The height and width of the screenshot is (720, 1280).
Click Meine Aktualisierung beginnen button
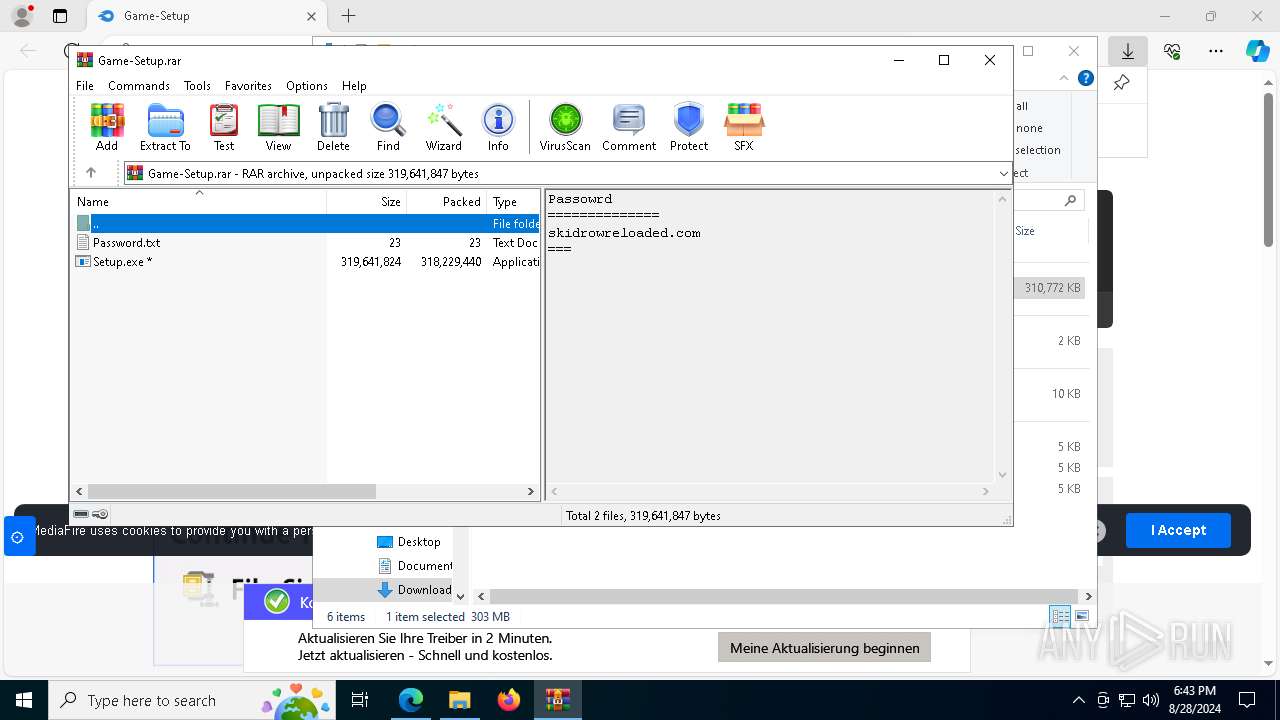[824, 648]
